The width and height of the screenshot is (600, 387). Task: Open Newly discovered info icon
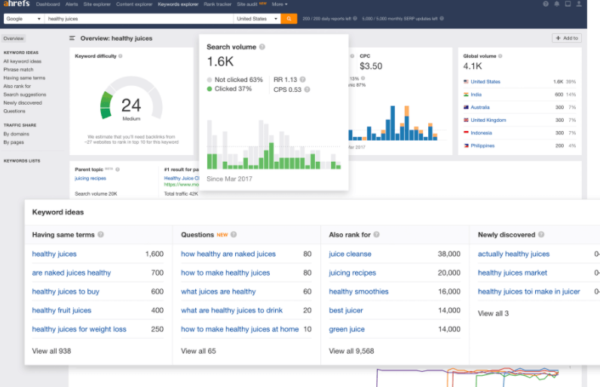tap(541, 234)
